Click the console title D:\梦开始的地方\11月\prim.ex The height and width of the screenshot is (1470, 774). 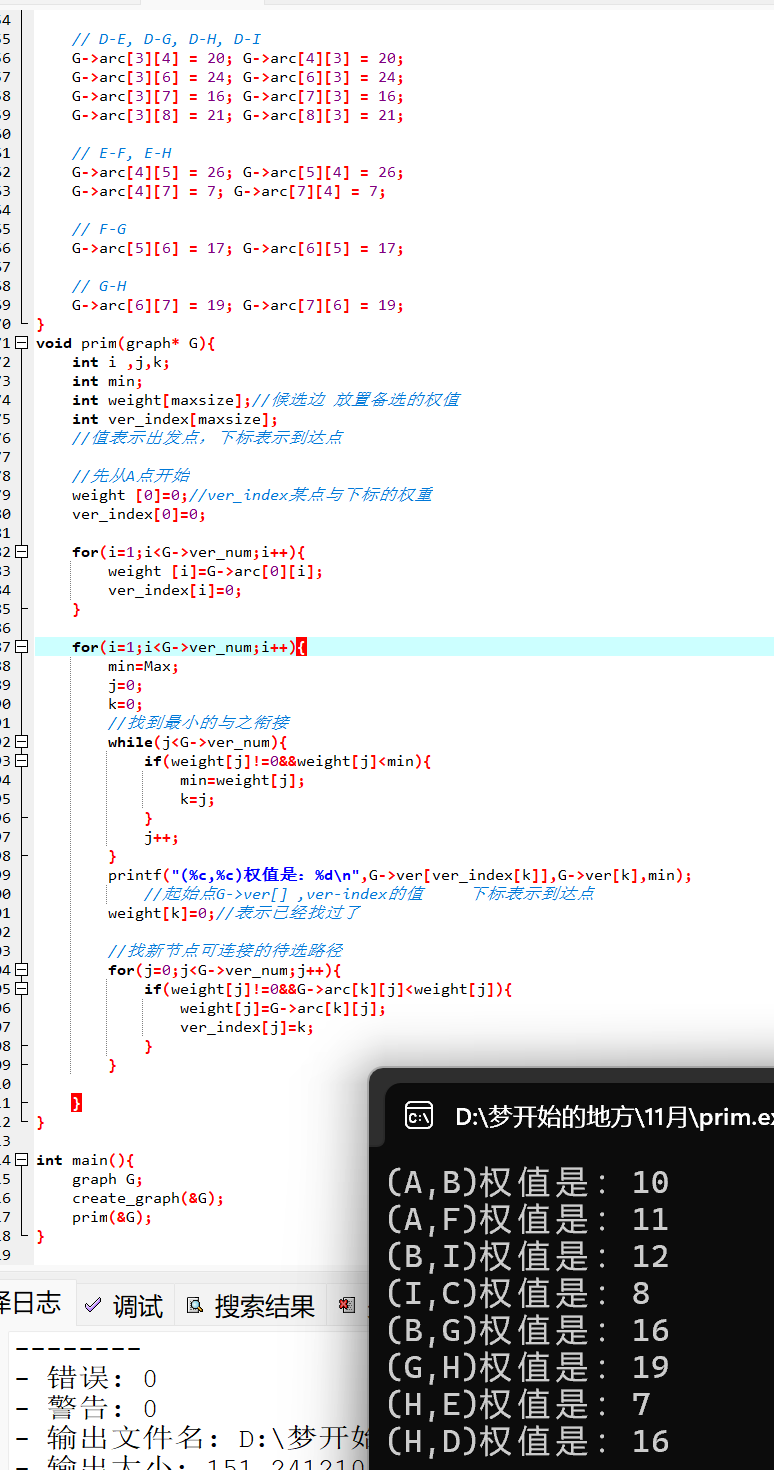pos(614,1117)
